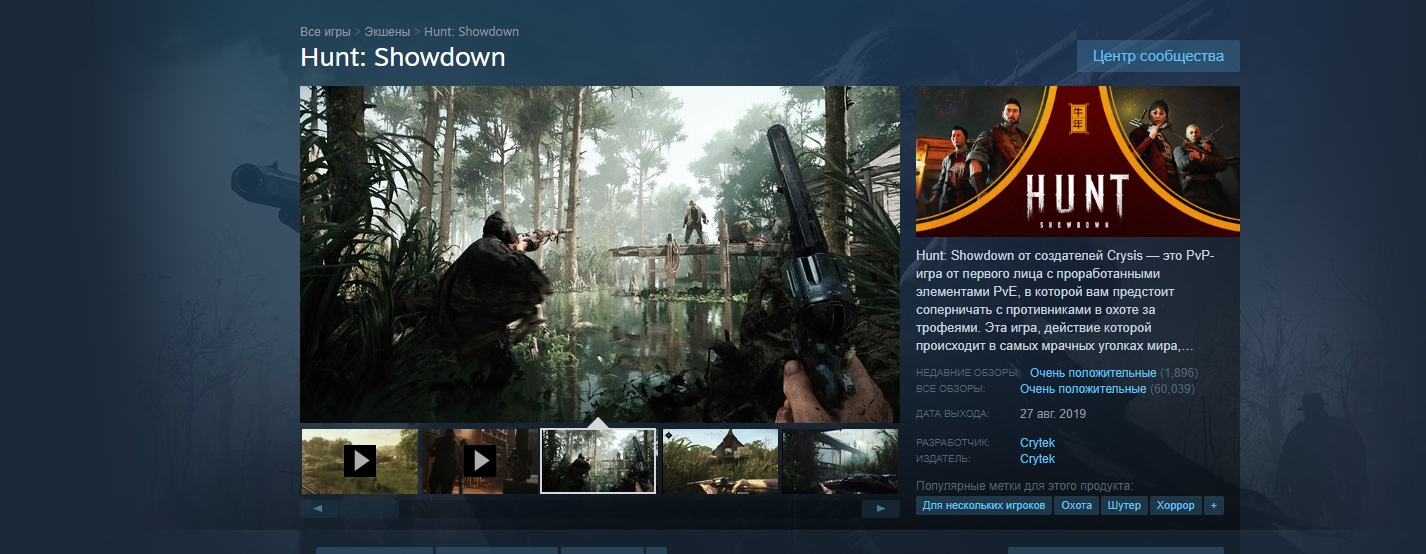
Task: Click the Hunt Showdown header banner image
Action: tap(1078, 161)
